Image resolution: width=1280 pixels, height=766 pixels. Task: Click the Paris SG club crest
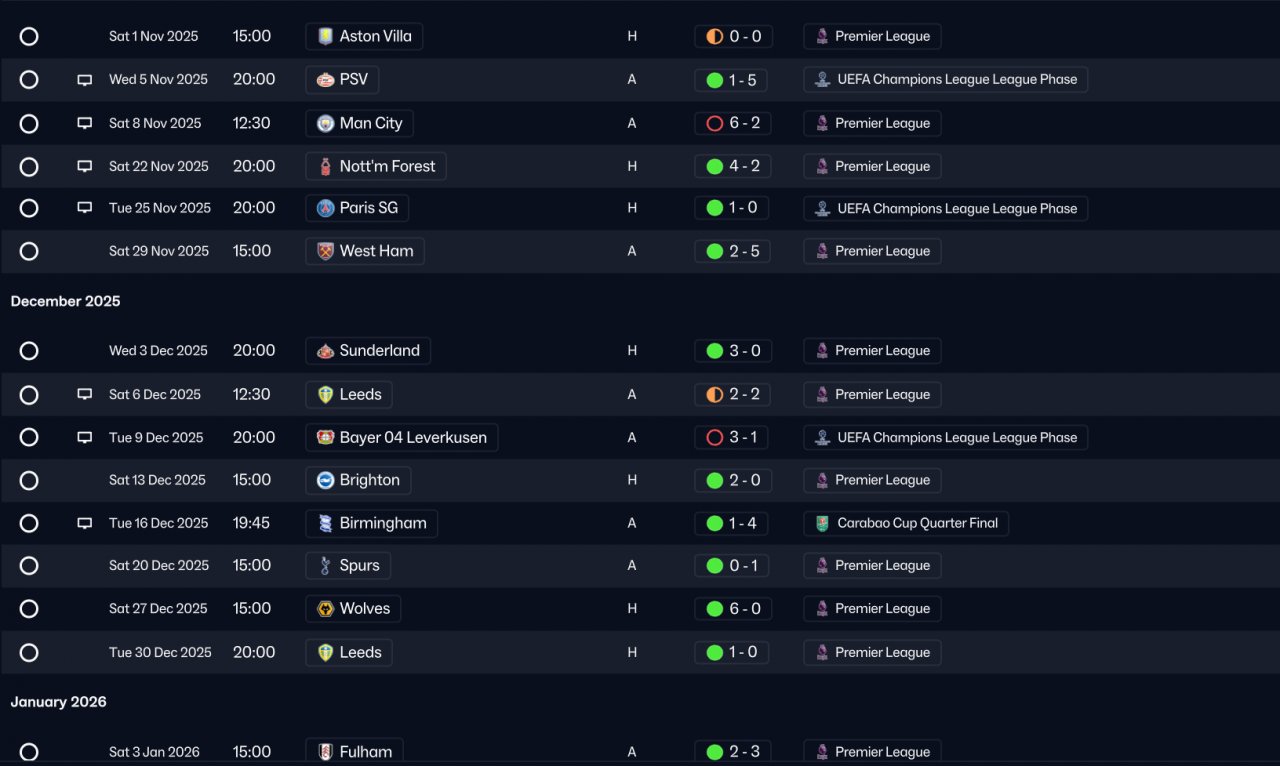(325, 208)
